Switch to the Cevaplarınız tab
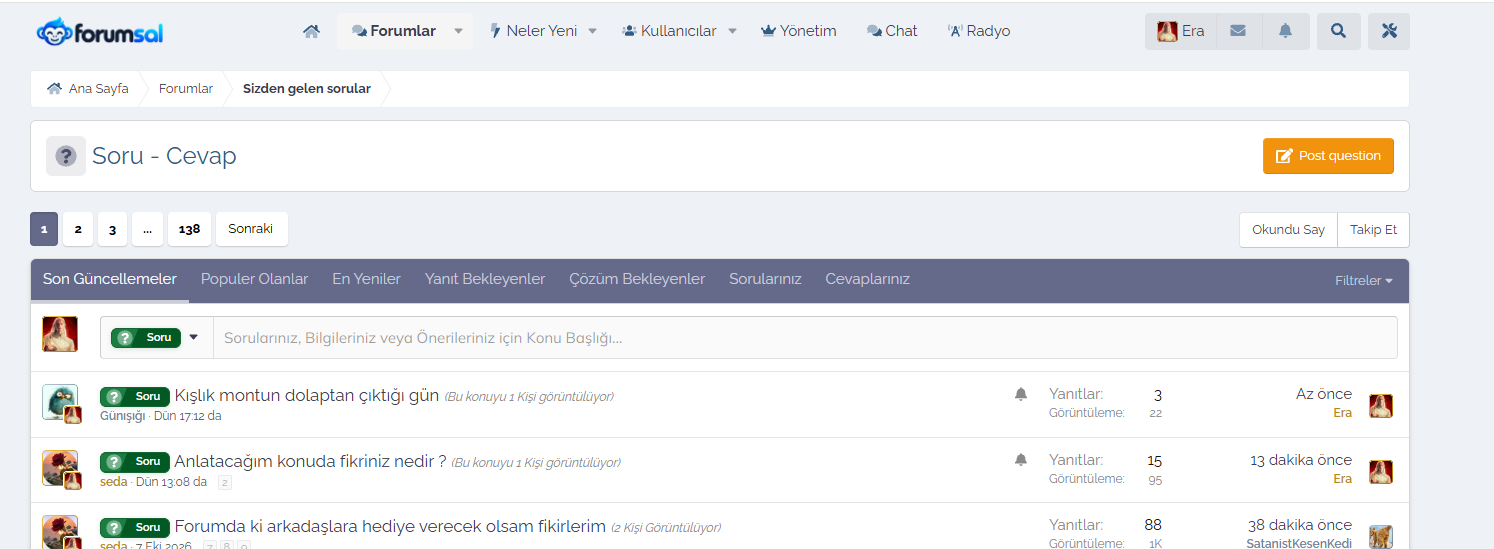This screenshot has width=1494, height=549. click(868, 280)
